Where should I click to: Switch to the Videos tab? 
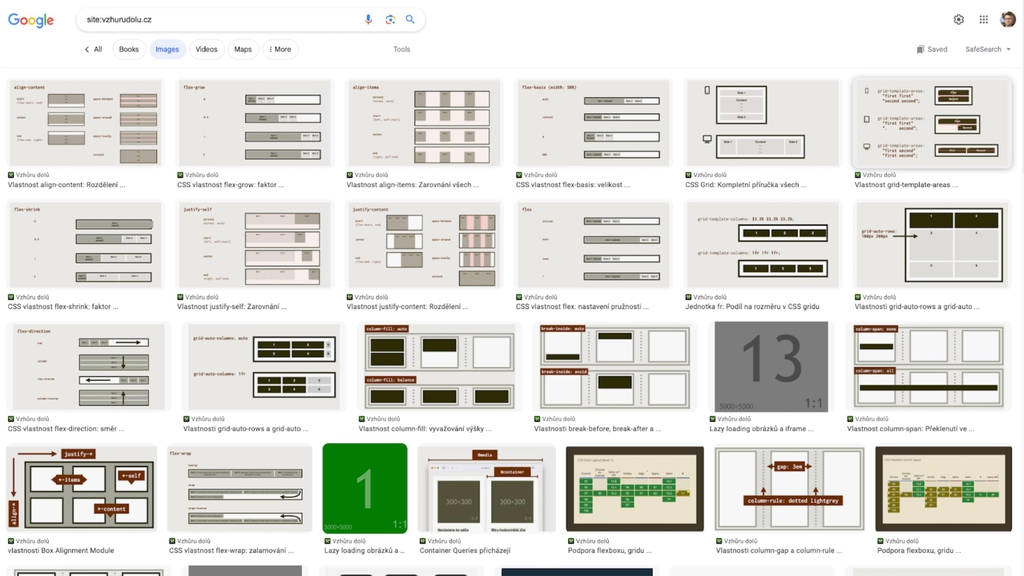click(206, 49)
